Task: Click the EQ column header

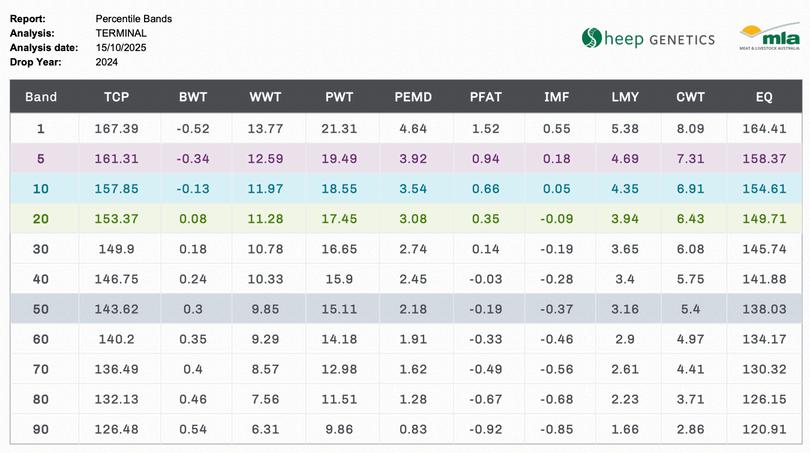Action: coord(764,97)
